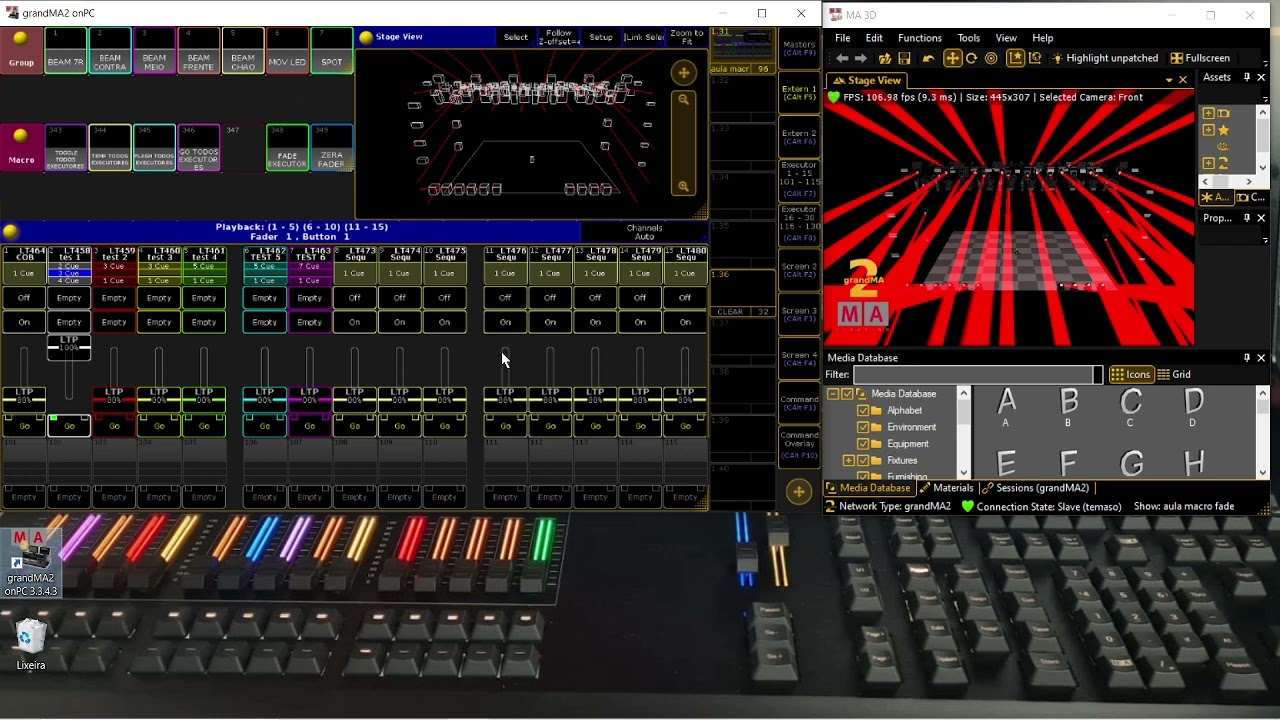Close the Stage View tab in MA 3D
The width and height of the screenshot is (1280, 720).
coord(1183,80)
